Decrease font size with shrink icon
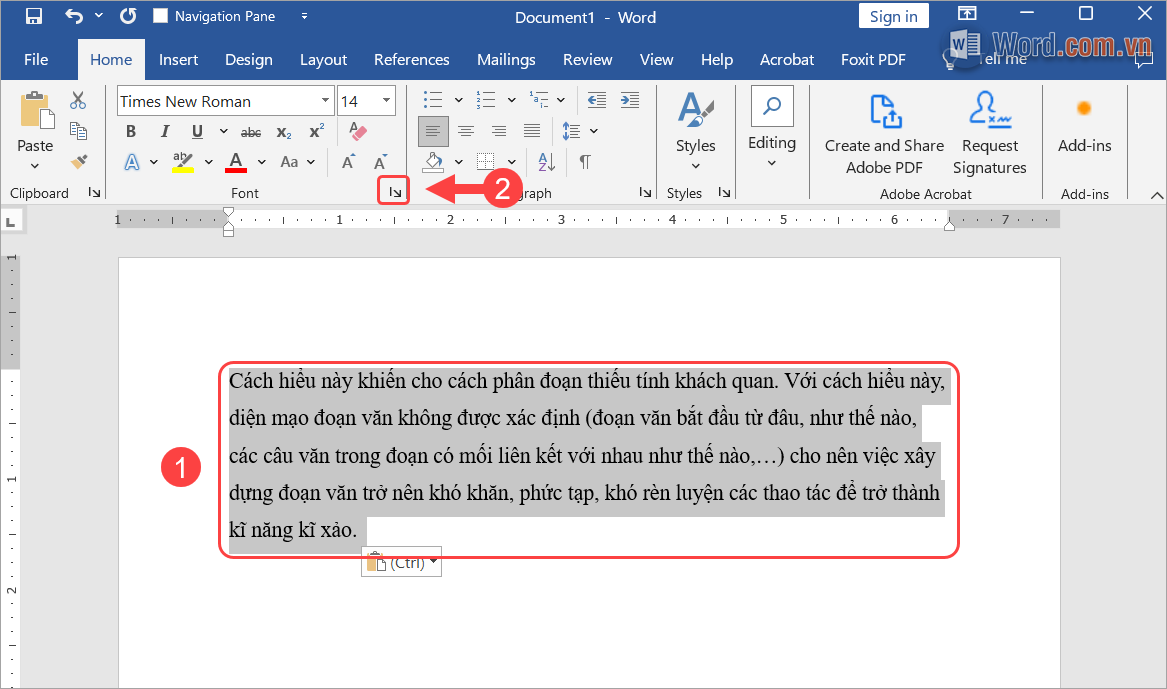This screenshot has height=689, width=1167. click(x=380, y=162)
